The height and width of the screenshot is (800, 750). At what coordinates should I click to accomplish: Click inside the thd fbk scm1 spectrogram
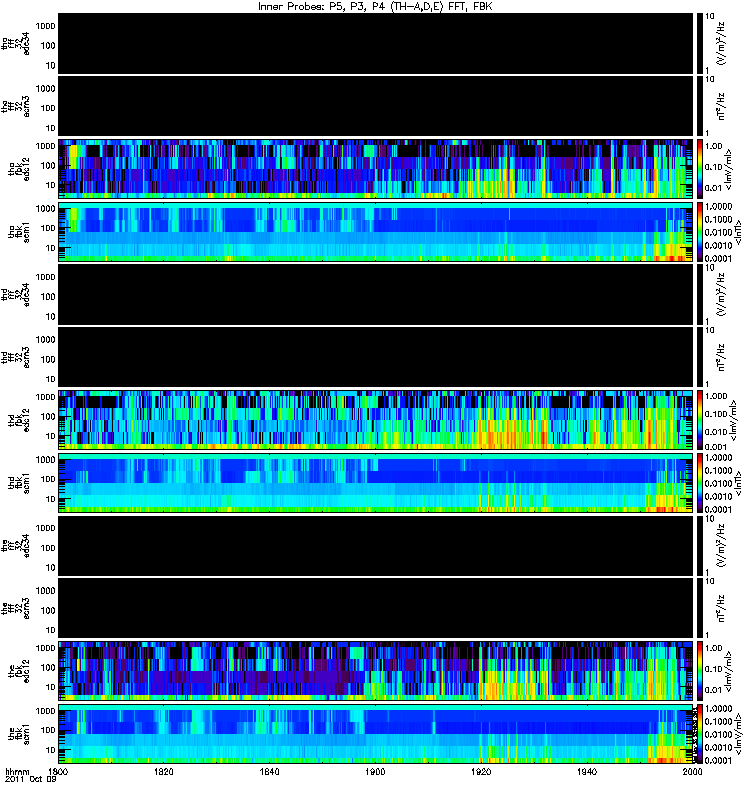coord(376,483)
